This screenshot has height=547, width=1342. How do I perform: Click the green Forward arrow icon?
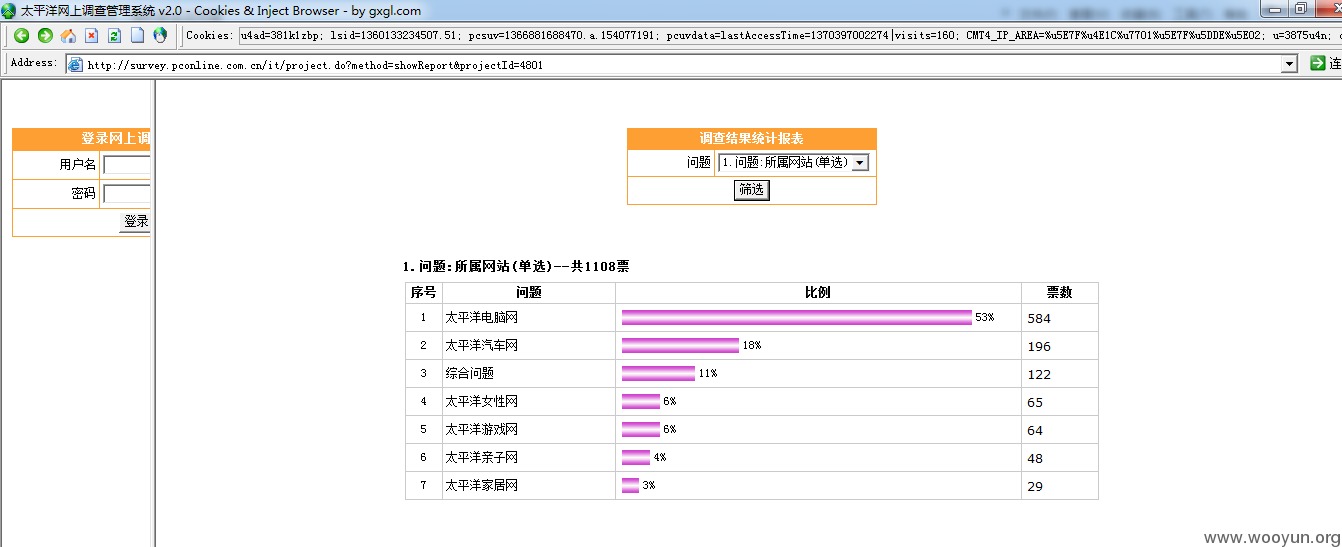(45, 36)
